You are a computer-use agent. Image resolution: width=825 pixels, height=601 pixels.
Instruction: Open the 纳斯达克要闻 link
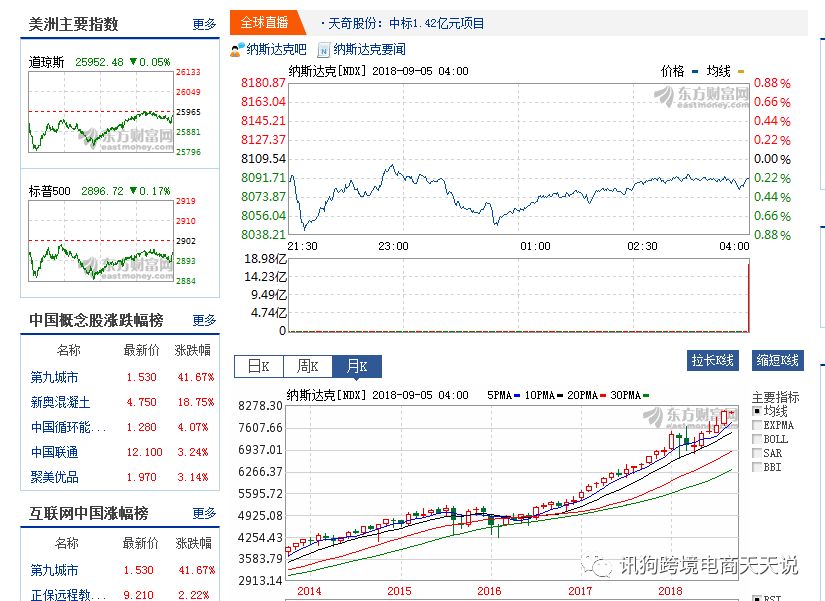[x=369, y=49]
